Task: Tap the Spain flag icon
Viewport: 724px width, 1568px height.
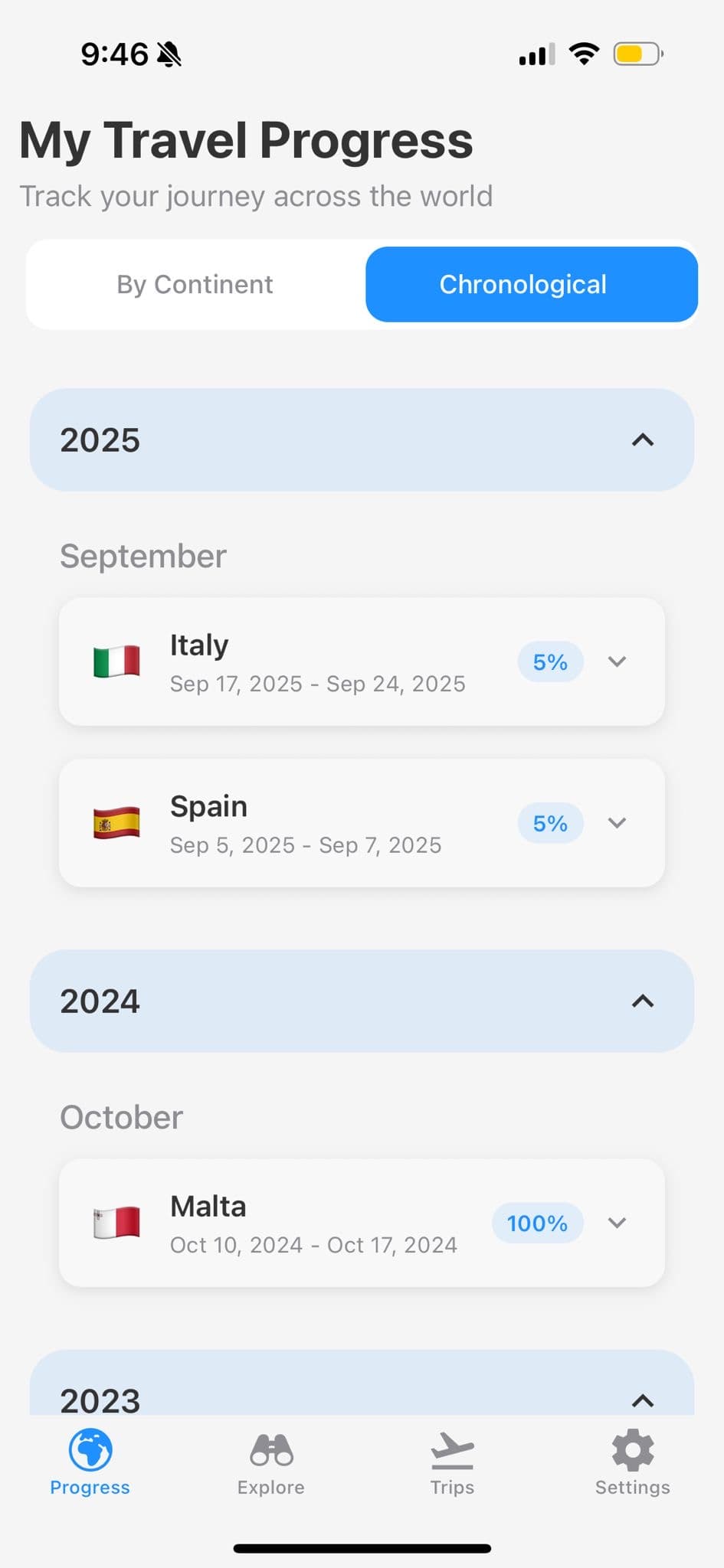Action: click(x=116, y=823)
